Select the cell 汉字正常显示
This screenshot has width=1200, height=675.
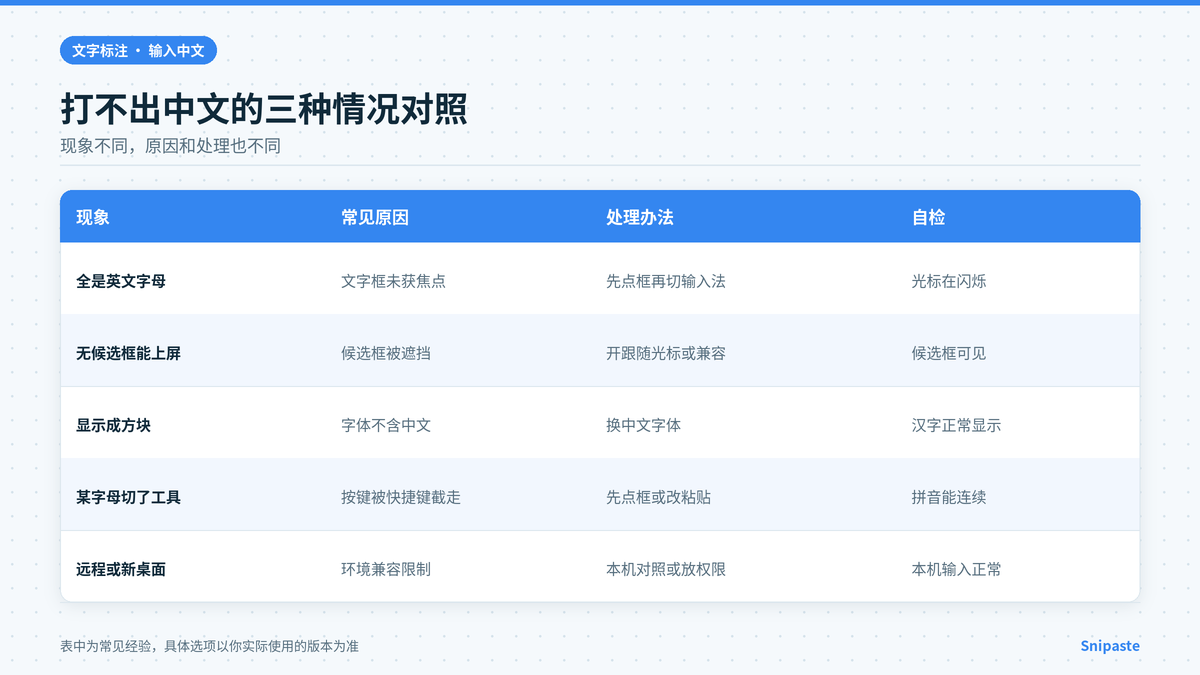tap(957, 425)
